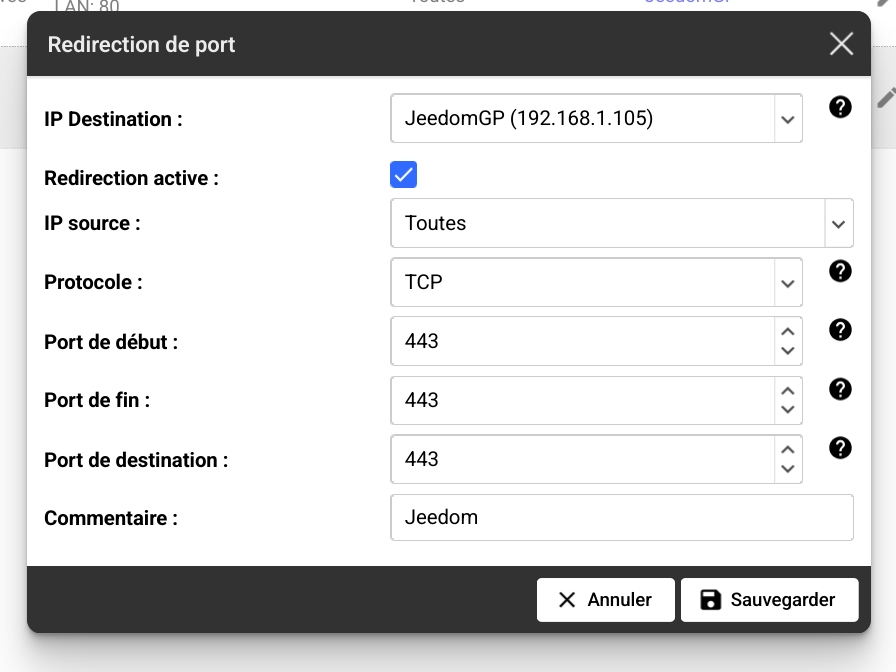Open help icon beside Port de fin
The height and width of the screenshot is (672, 896).
(x=840, y=389)
